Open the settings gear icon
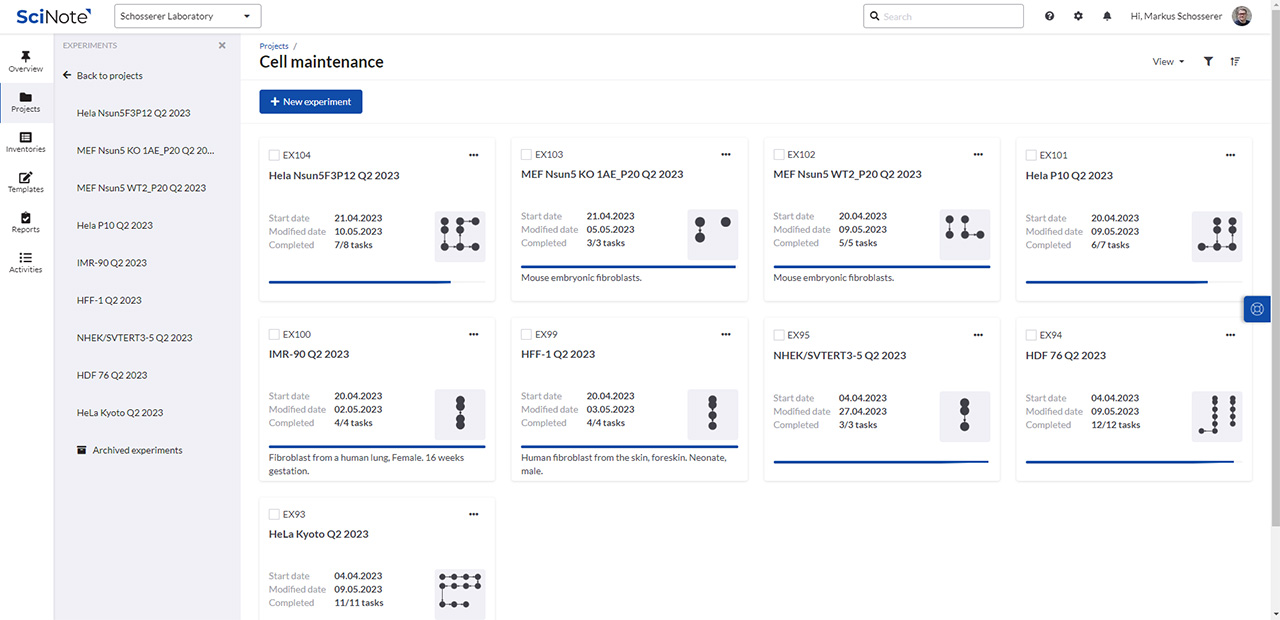Screen dimensions: 1280x620 click(1078, 16)
